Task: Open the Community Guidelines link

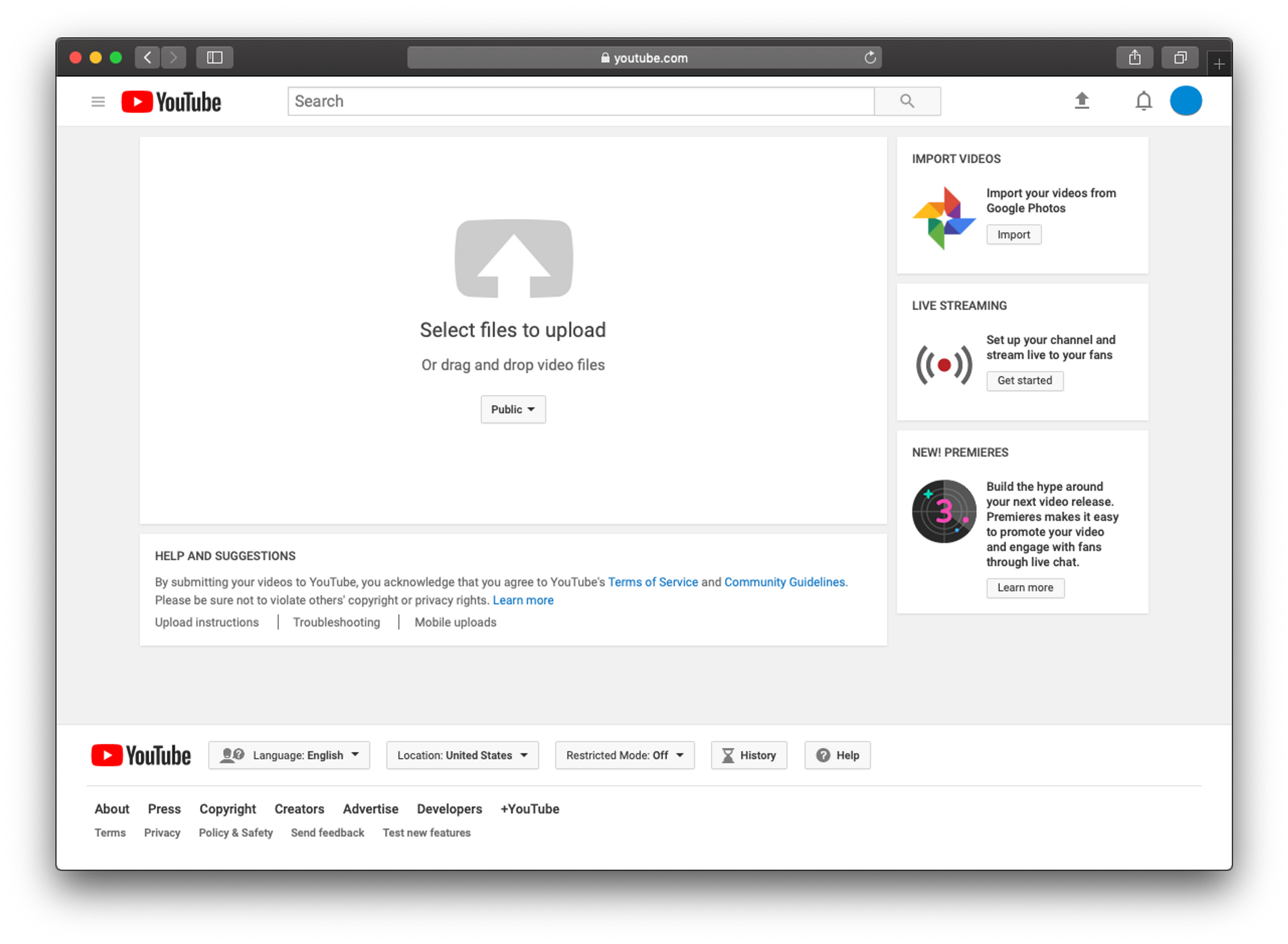Action: (x=784, y=582)
